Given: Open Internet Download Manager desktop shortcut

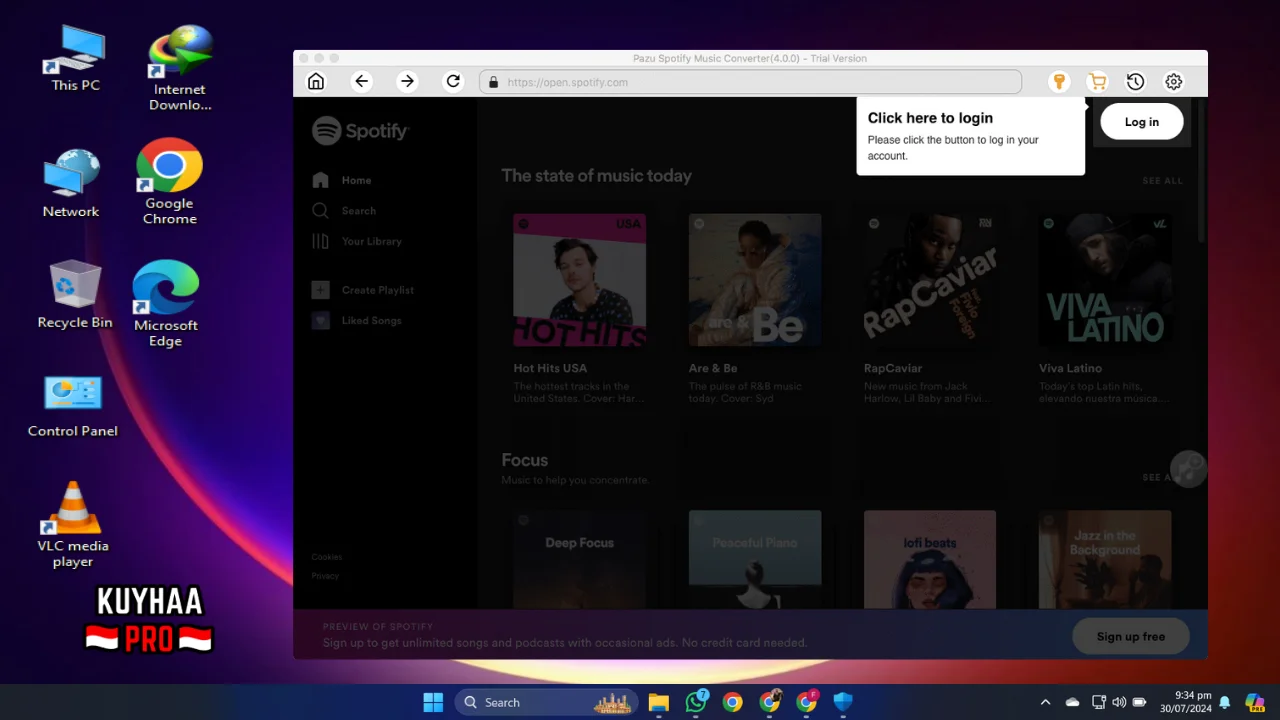Looking at the screenshot, I should pos(180,68).
